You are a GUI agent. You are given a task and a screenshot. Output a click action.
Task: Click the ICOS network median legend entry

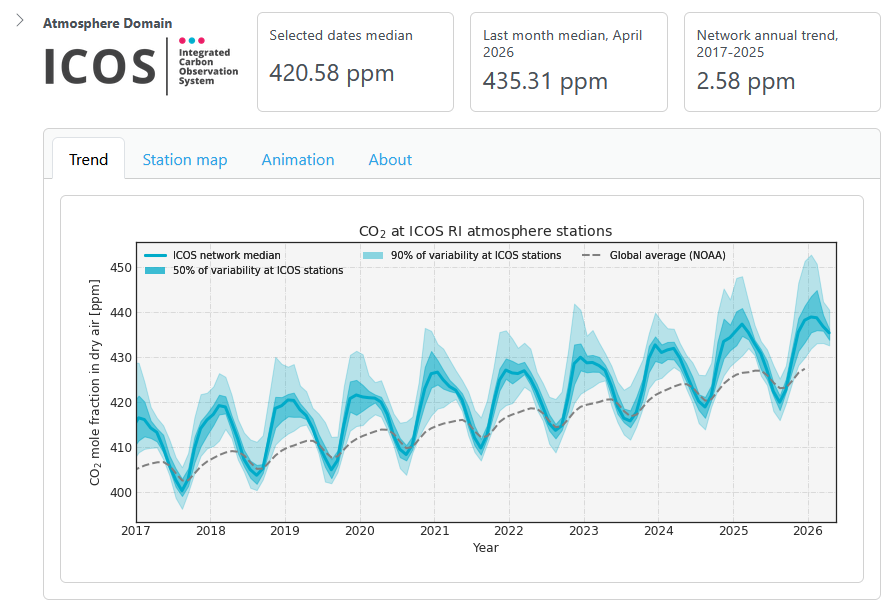(x=212, y=255)
